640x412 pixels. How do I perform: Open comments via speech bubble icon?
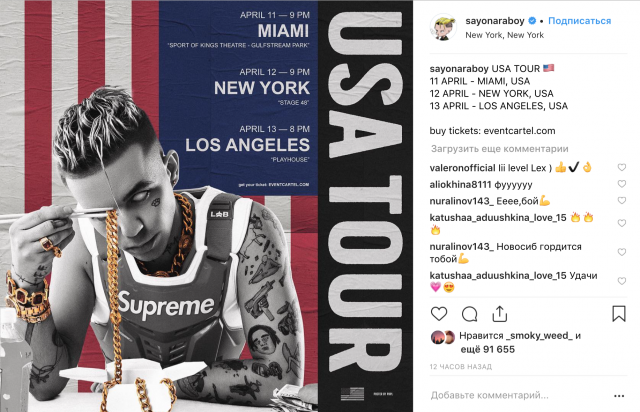coord(469,314)
